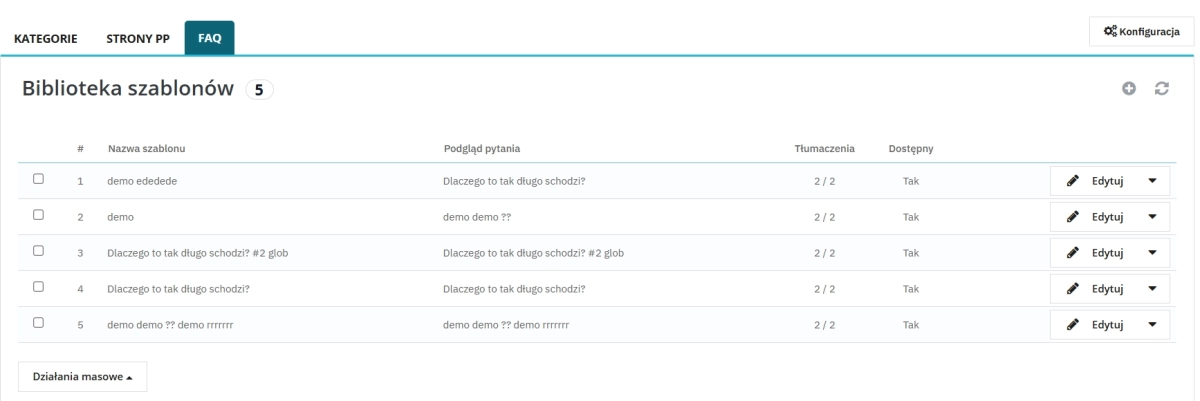The image size is (1200, 401).
Task: Edit the 'demo ededede' template
Action: 1094,181
